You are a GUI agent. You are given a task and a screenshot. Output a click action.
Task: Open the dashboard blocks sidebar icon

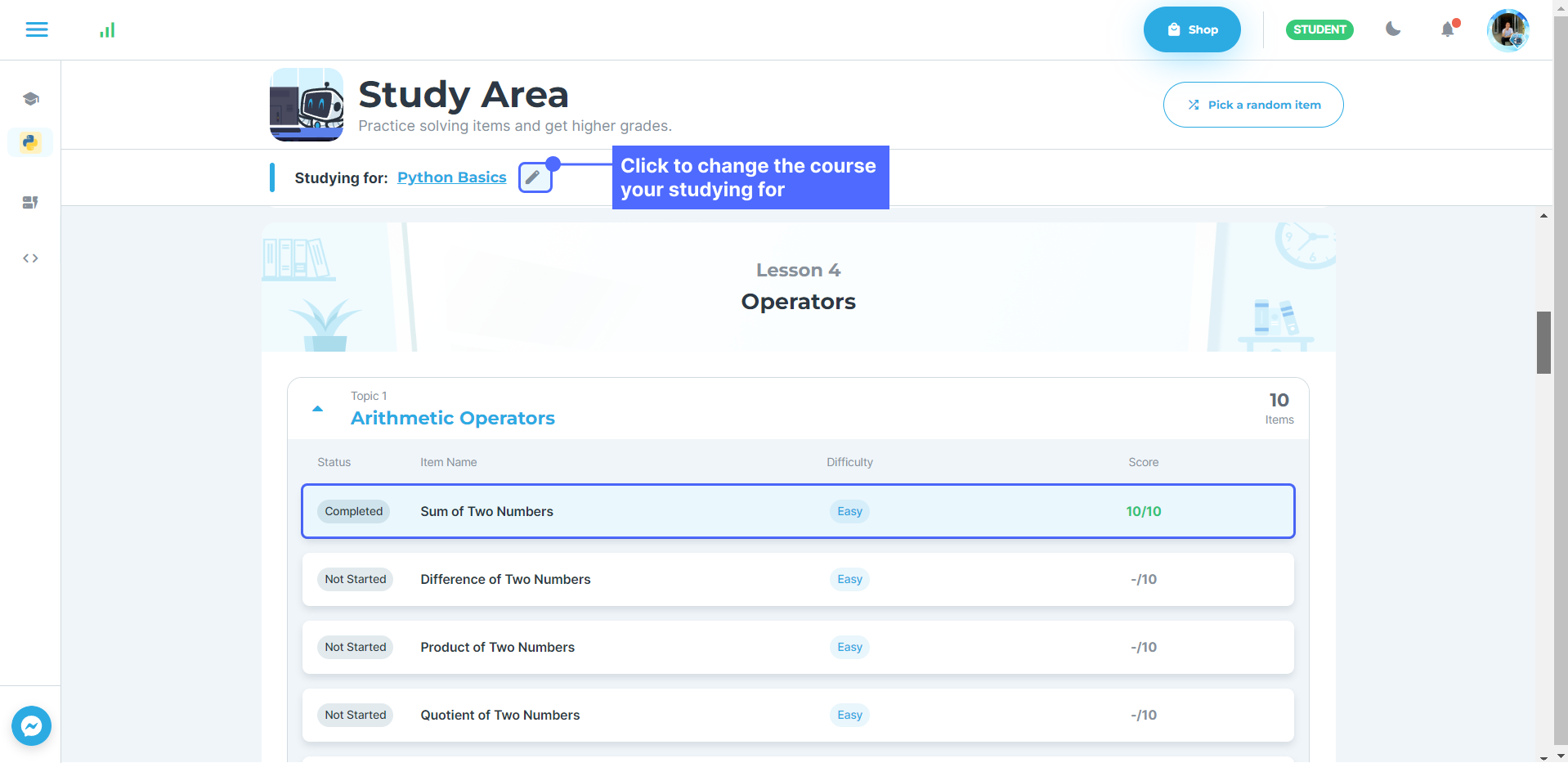(30, 202)
